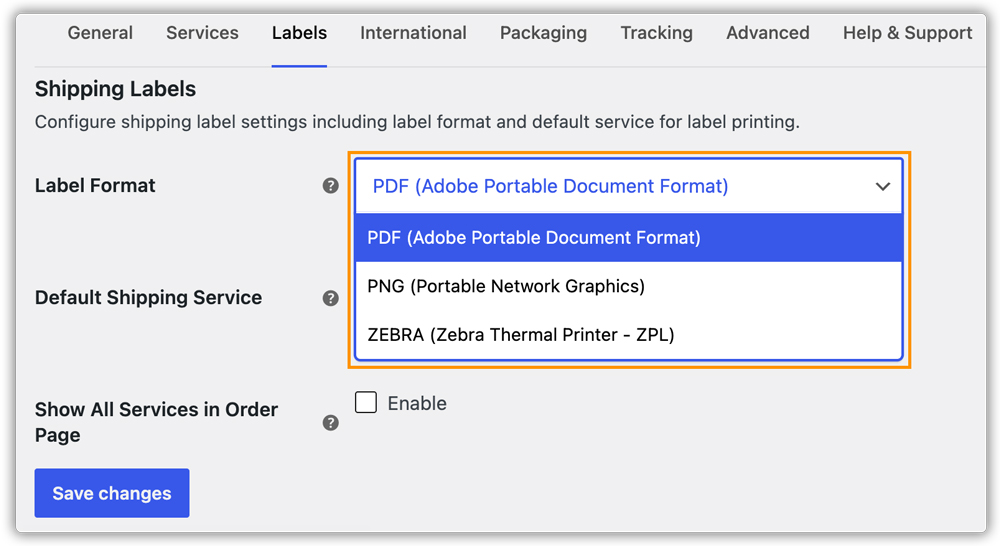
Task: Click the Shipping Labels heading
Action: [x=115, y=89]
